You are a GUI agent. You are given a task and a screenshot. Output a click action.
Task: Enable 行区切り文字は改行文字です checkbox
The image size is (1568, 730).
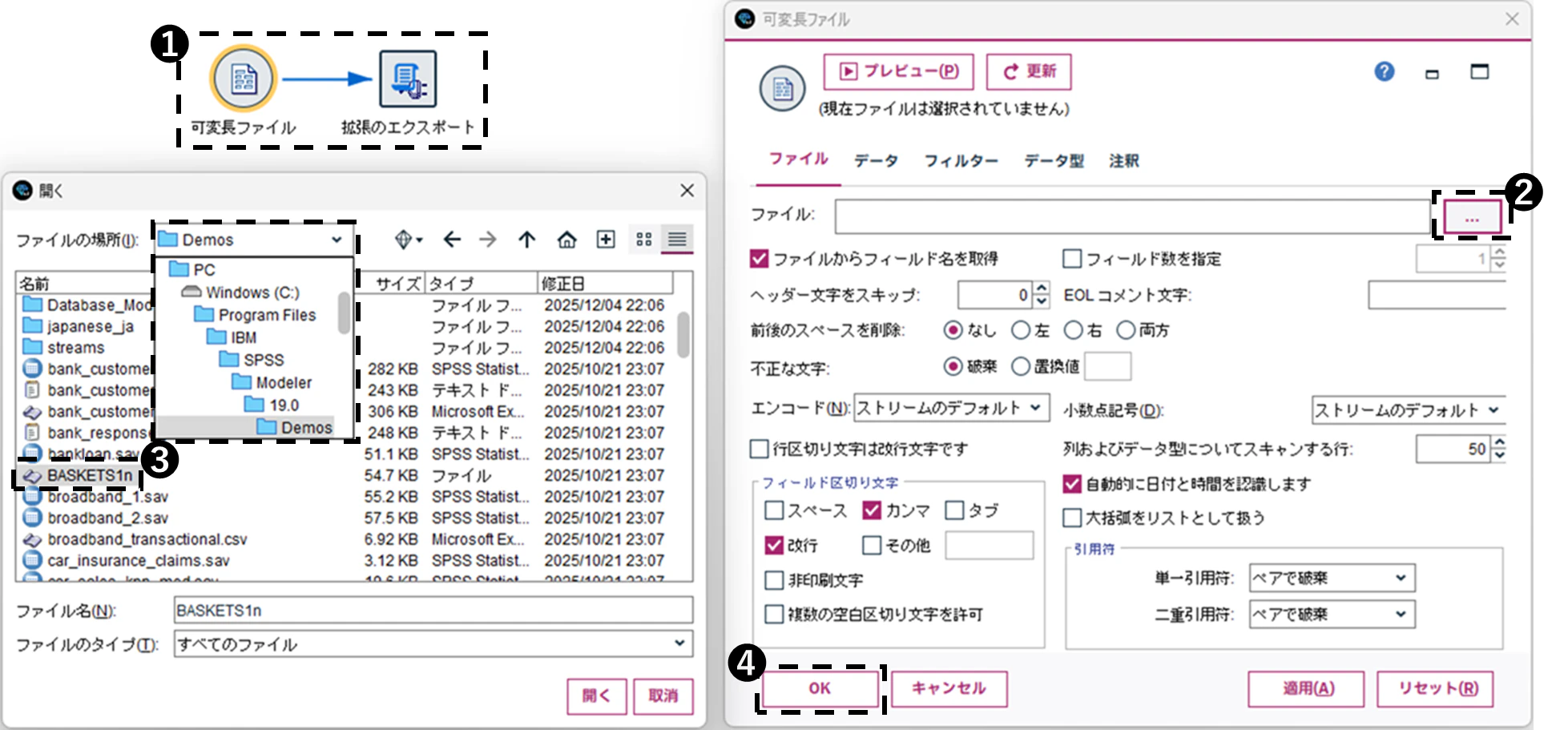(759, 449)
